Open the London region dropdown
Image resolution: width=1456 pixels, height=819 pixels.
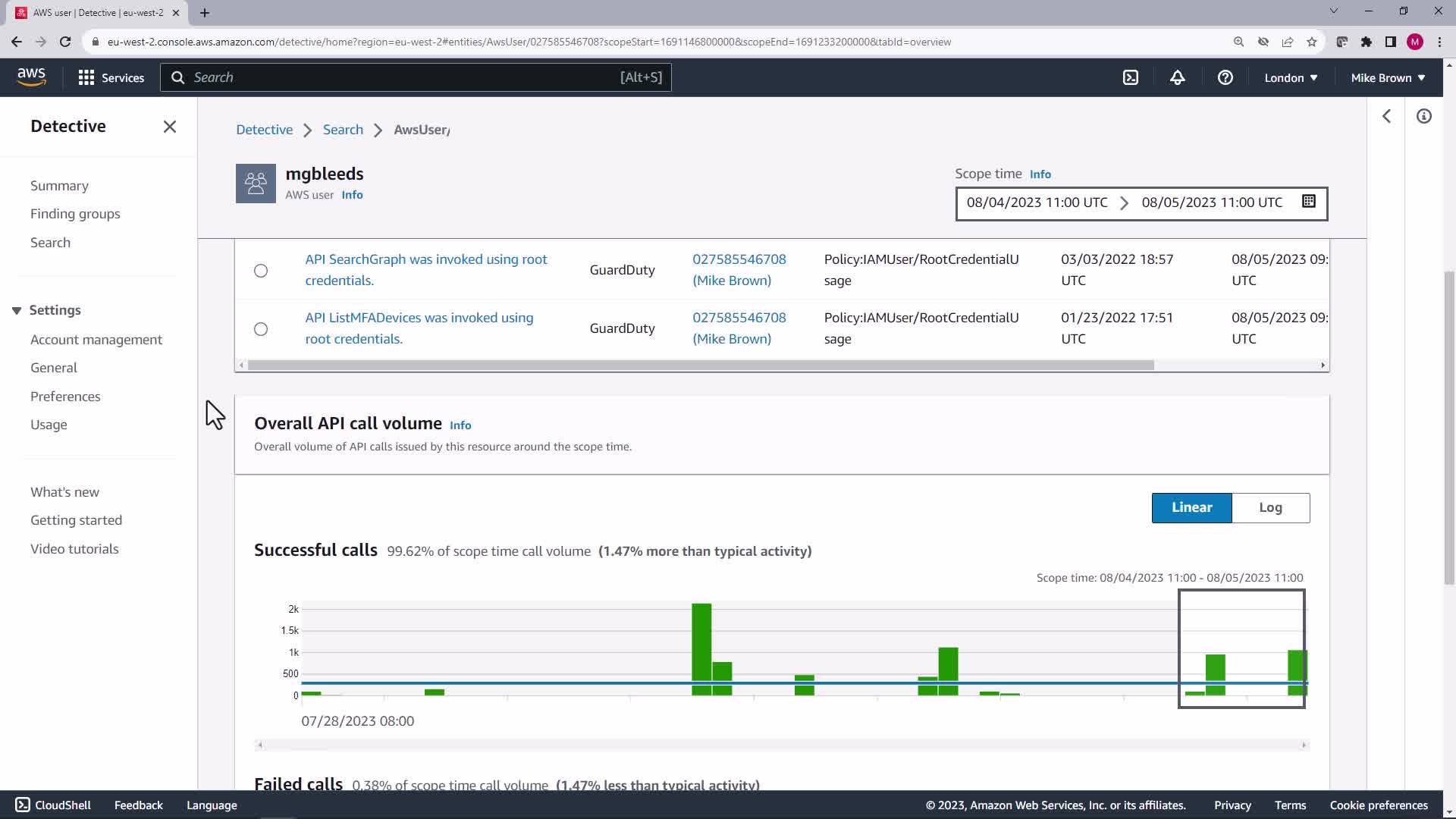[x=1291, y=77]
